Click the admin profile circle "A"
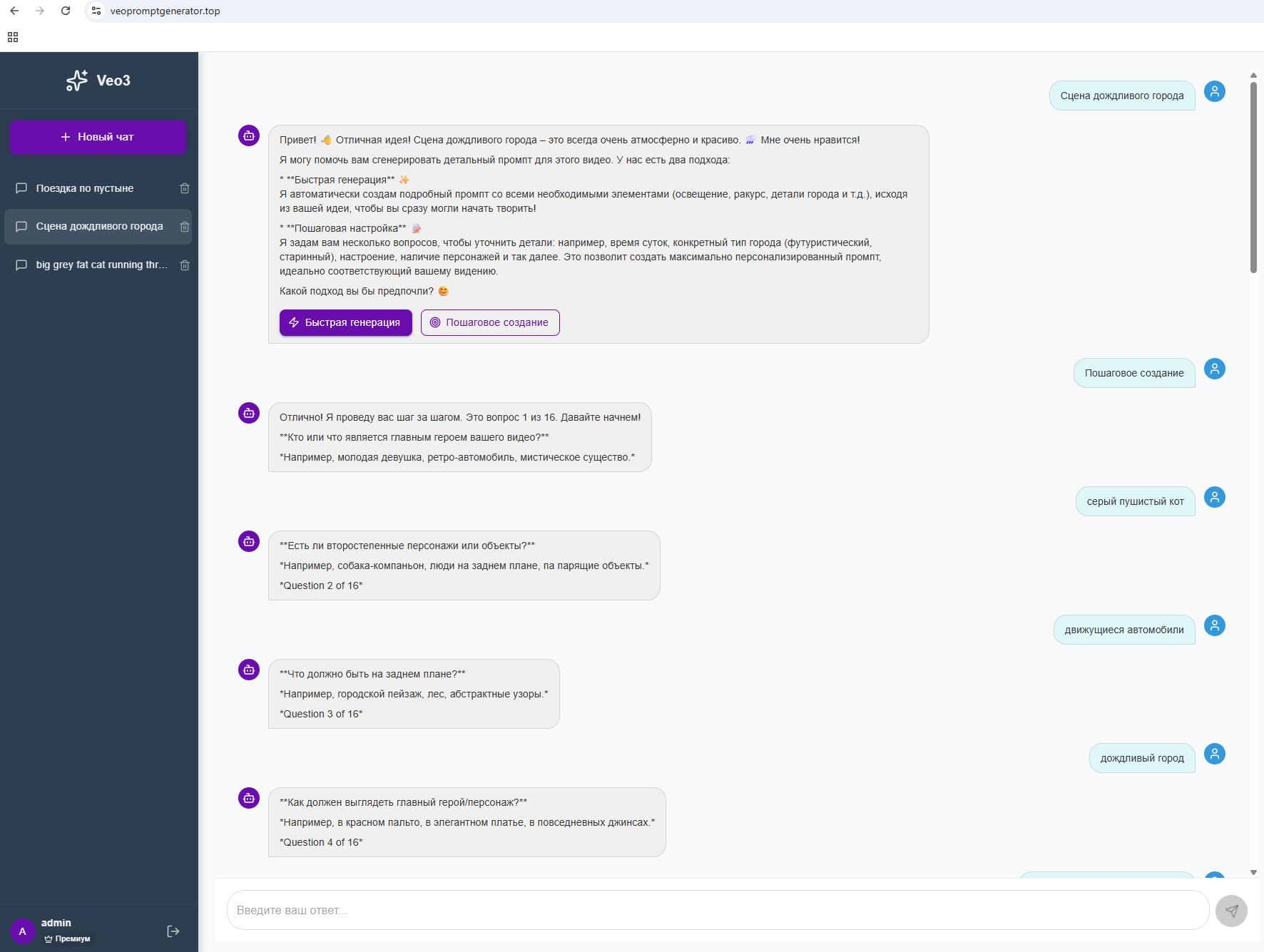Screen dimensions: 1264x952 [x=22, y=931]
